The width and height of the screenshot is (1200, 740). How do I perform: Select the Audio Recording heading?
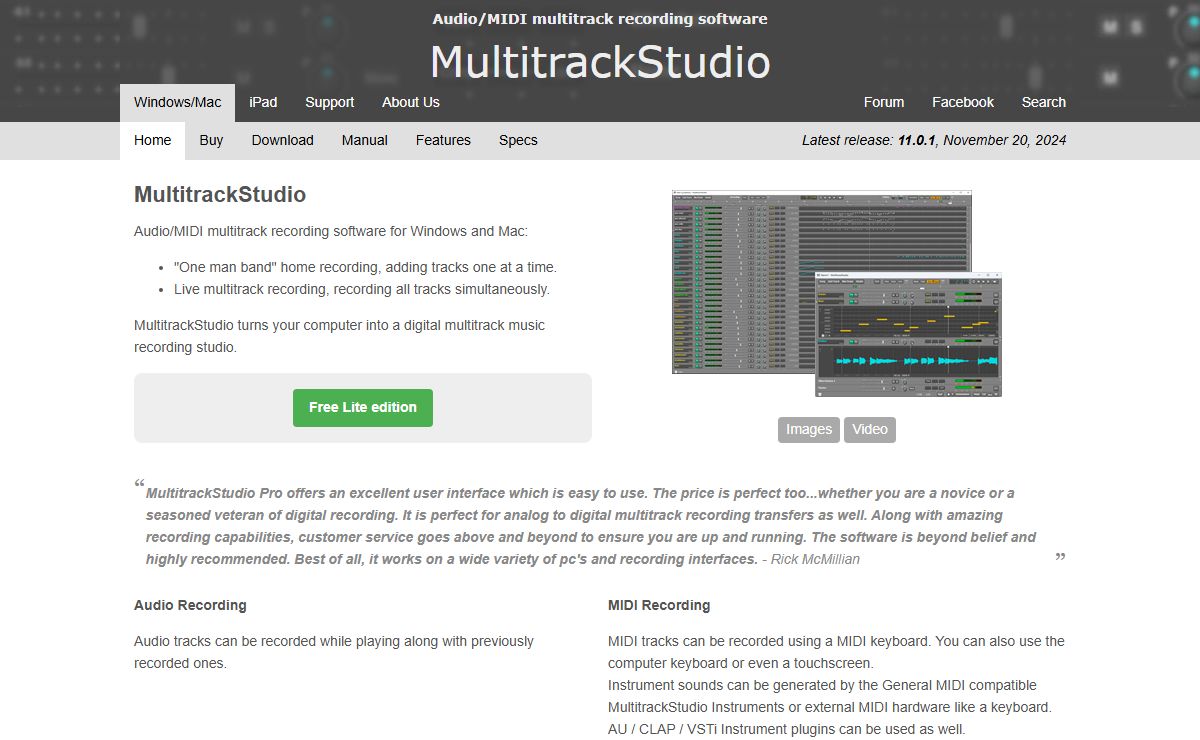(x=190, y=605)
